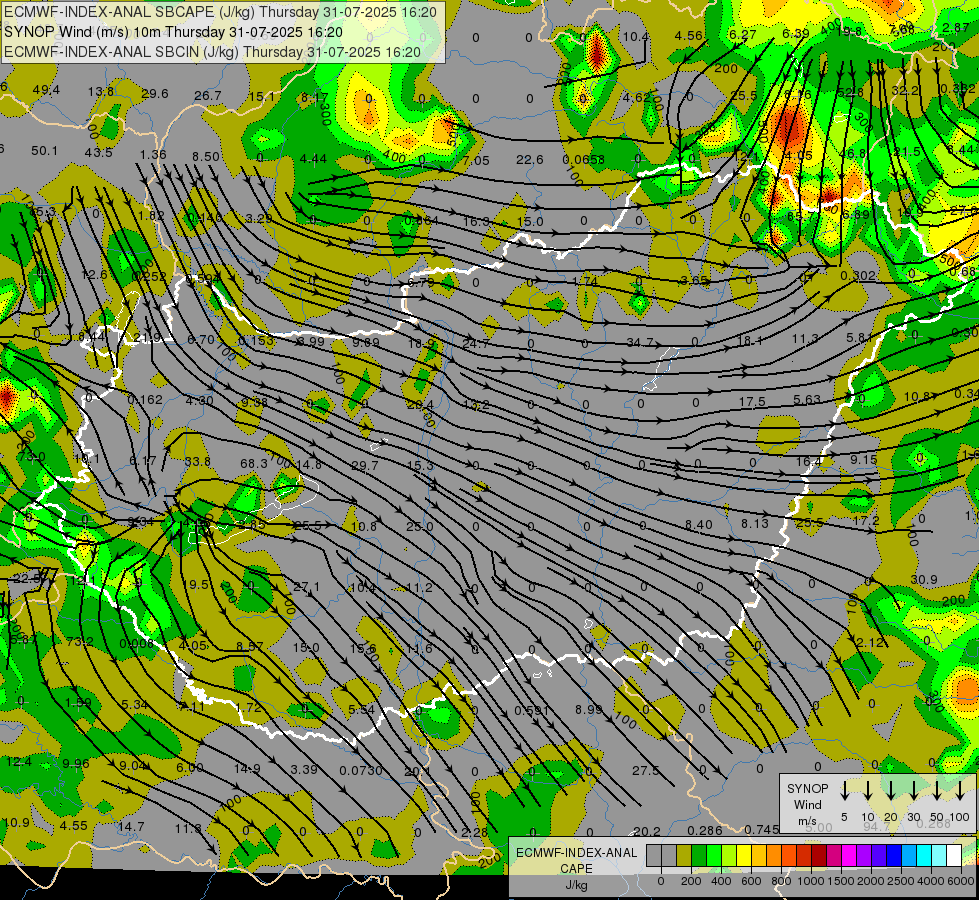Pick the yellow-green lime CAPE legend swatch
This screenshot has height=900, width=979.
729,855
